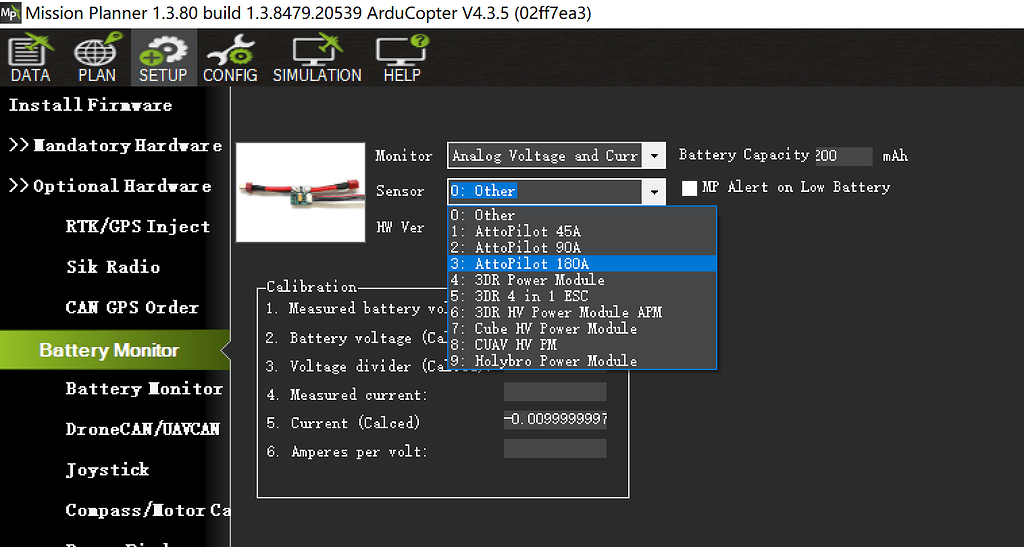
Task: Click the Current (Calced) value field
Action: tap(554, 420)
